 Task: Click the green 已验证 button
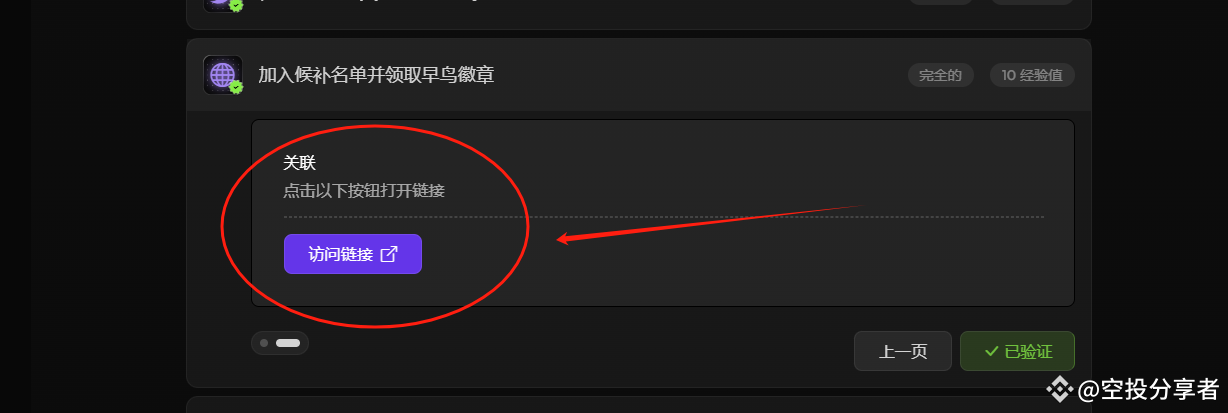[x=1017, y=351]
